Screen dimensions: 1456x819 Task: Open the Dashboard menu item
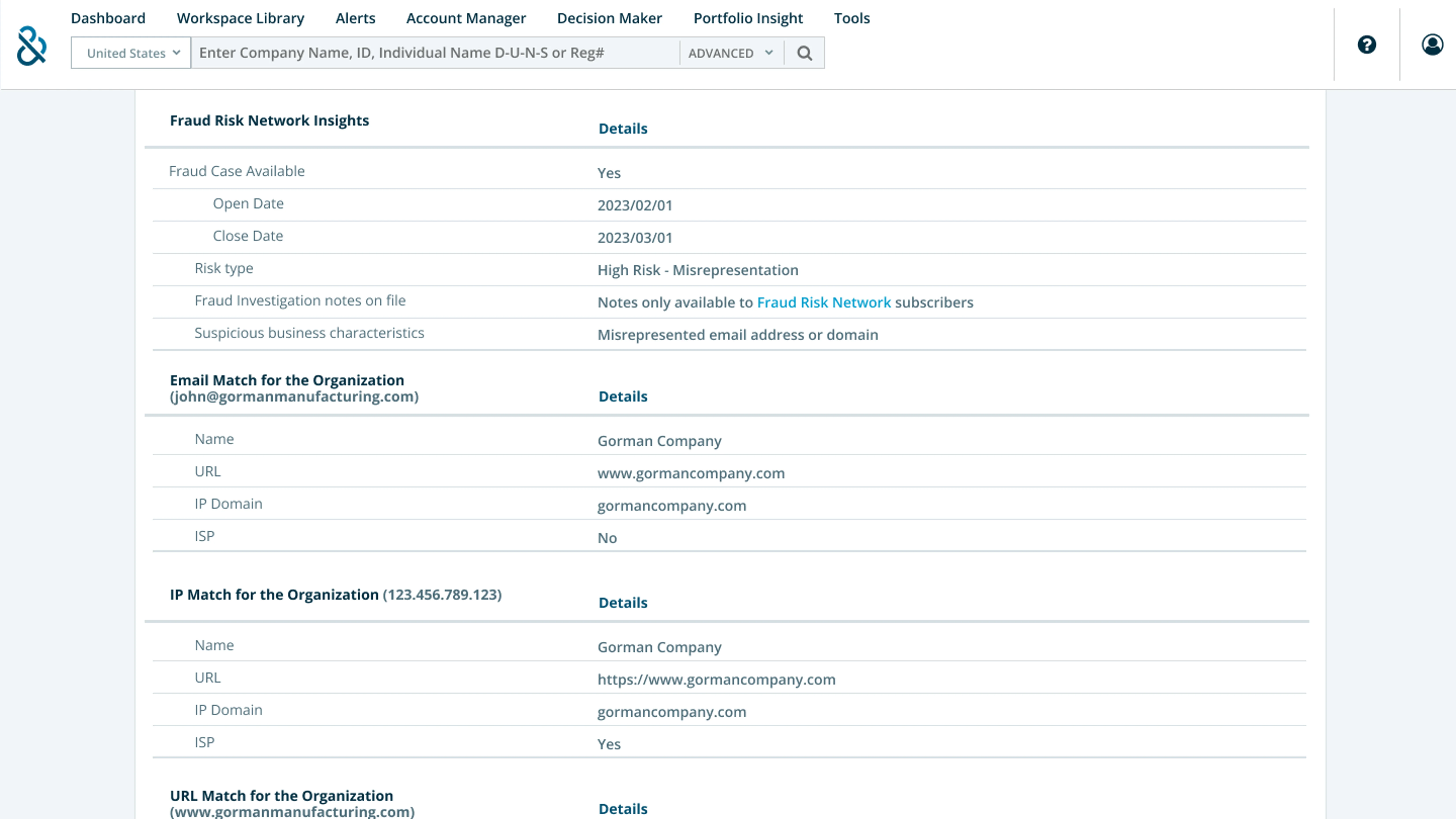[x=108, y=18]
